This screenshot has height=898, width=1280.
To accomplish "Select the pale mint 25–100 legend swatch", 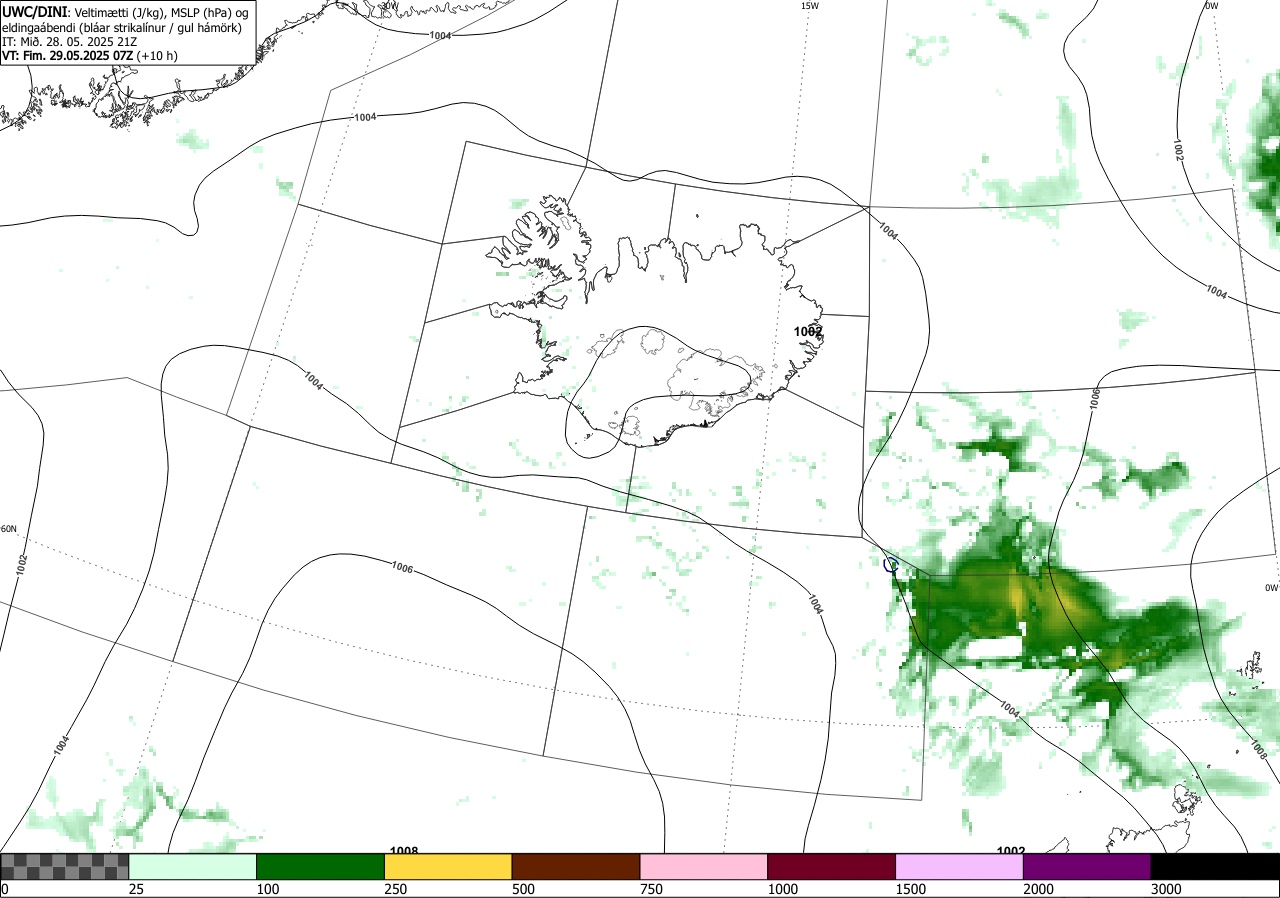I will (193, 866).
